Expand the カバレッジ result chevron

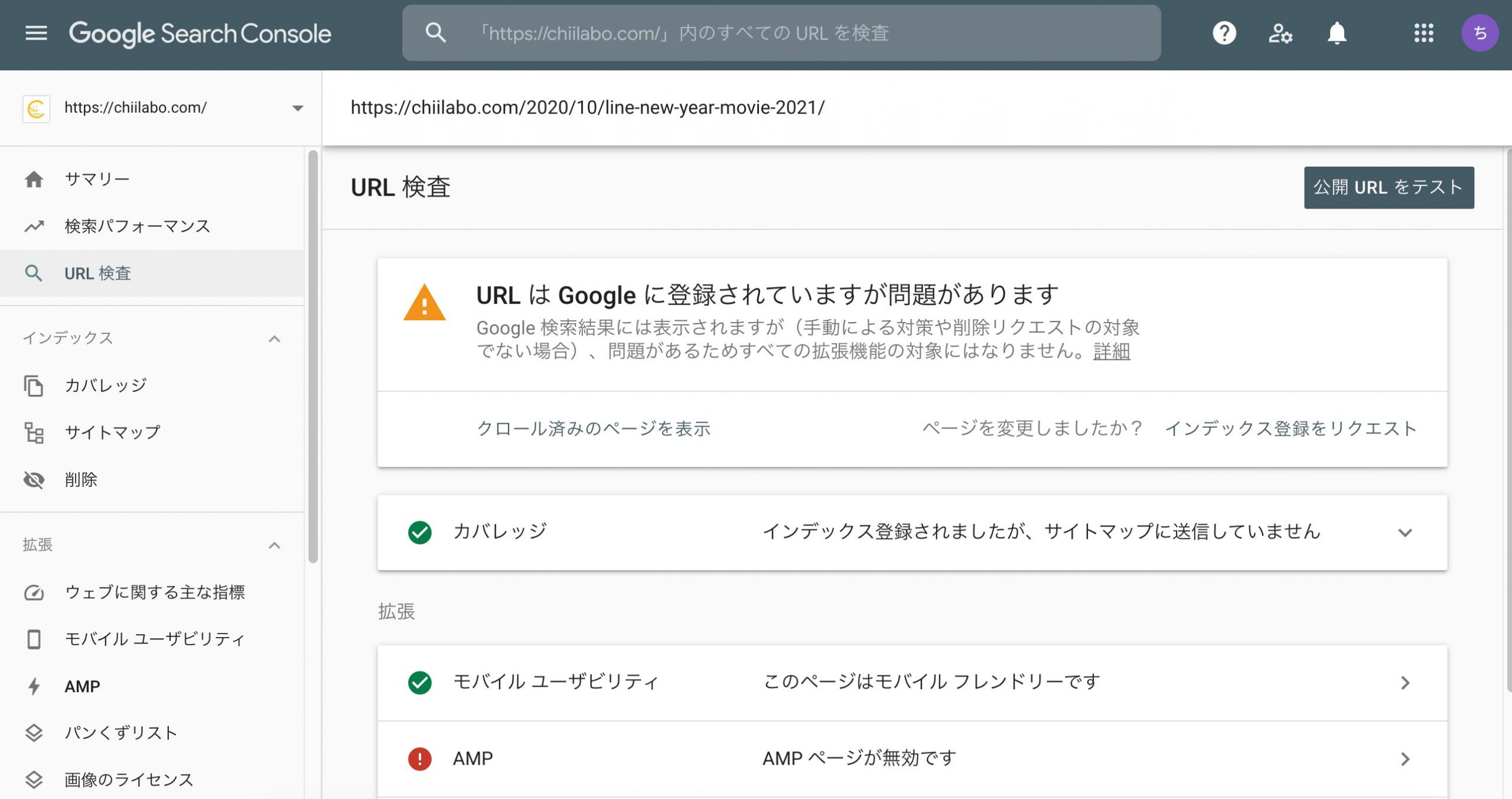(x=1405, y=532)
